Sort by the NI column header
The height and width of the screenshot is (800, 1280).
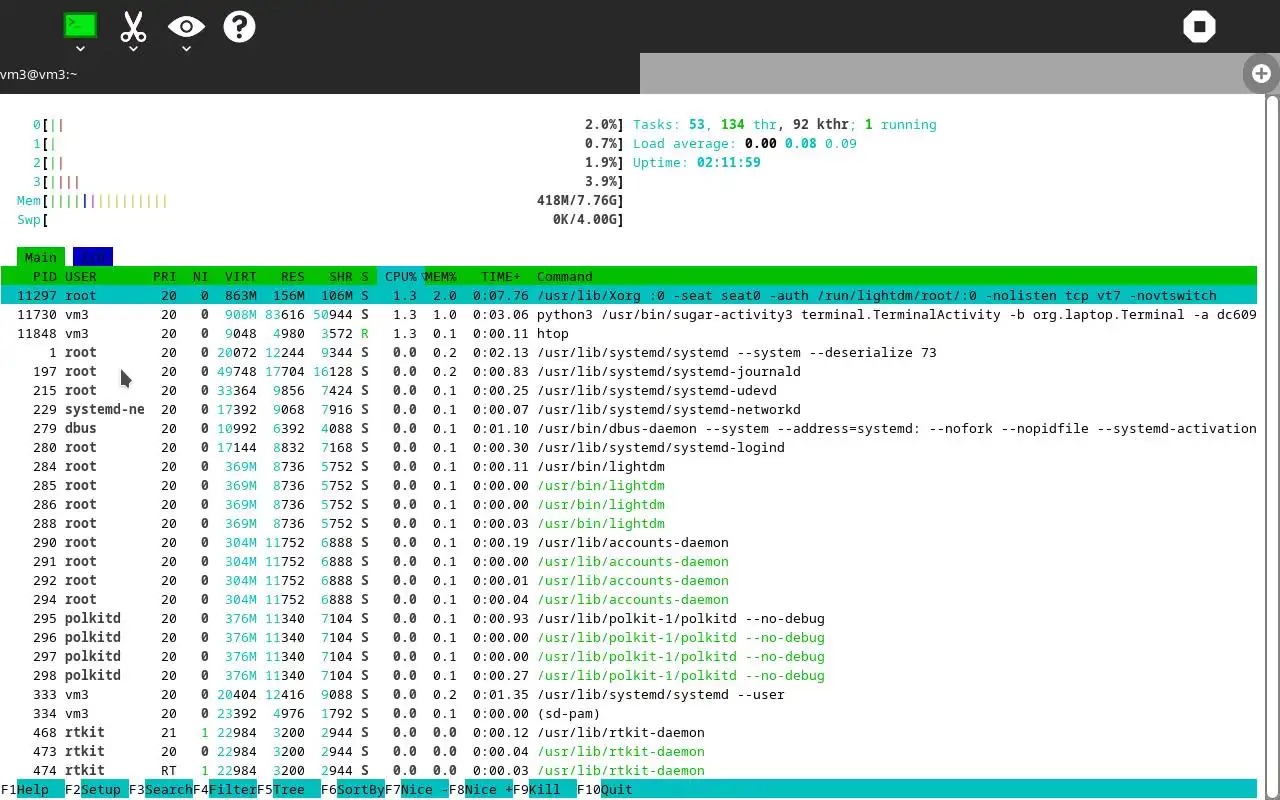(201, 276)
